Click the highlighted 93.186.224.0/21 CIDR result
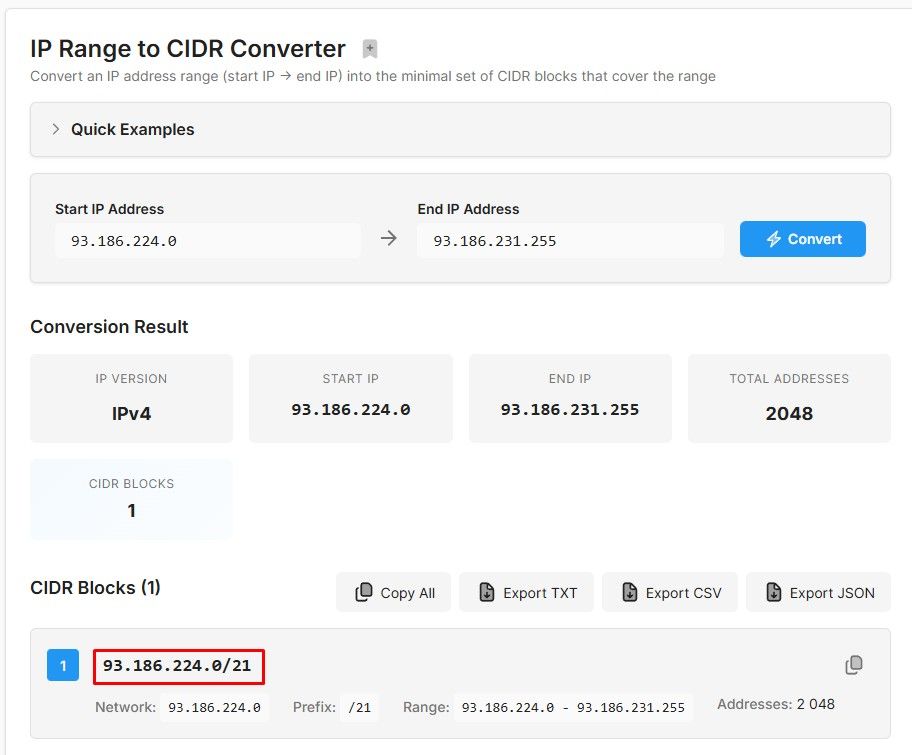Viewport: 912px width, 755px height. (x=178, y=663)
